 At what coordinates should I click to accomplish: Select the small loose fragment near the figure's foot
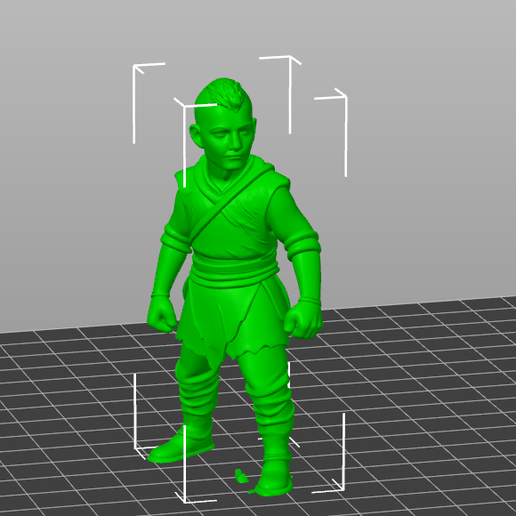point(241,476)
